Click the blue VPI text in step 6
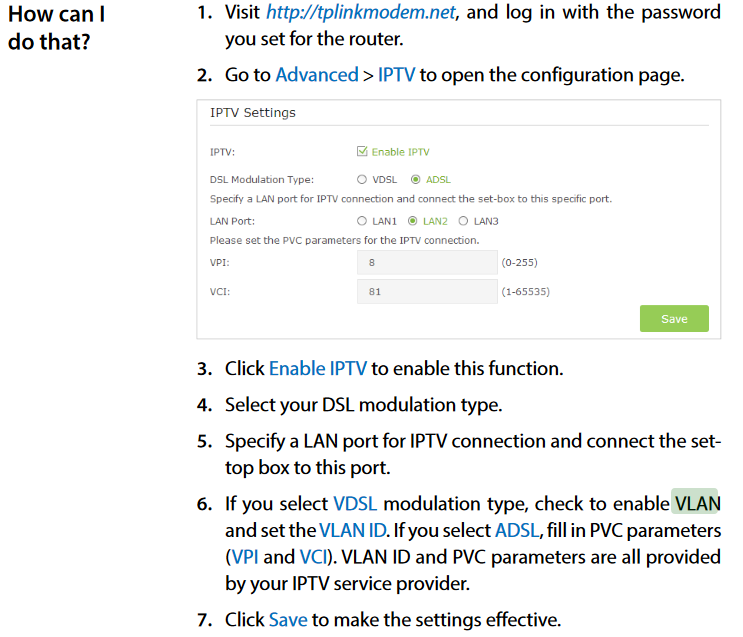 [245, 557]
